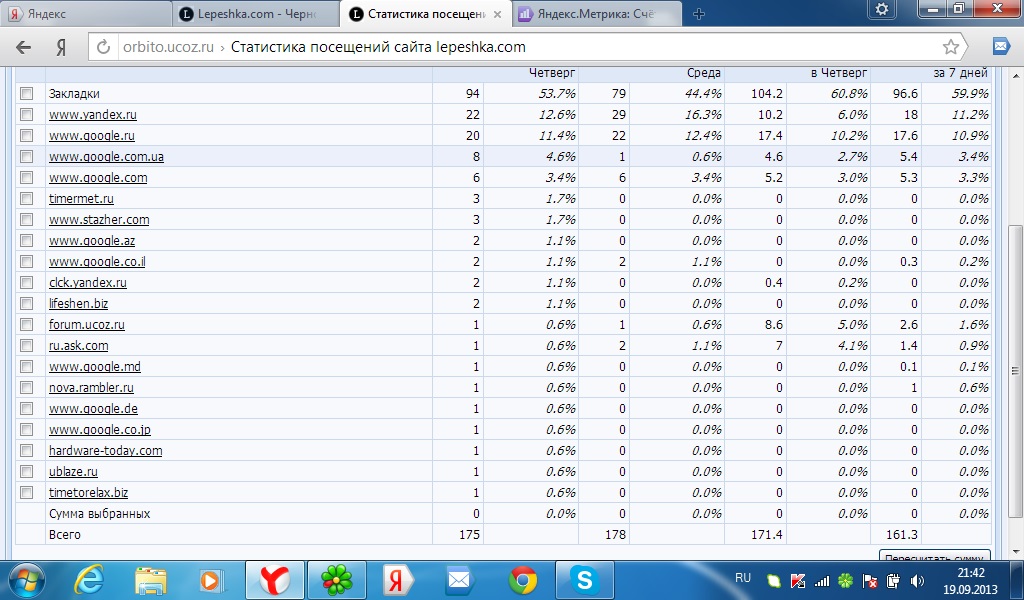
Task: Click the Kaspersky tray icon
Action: pyautogui.click(x=798, y=580)
